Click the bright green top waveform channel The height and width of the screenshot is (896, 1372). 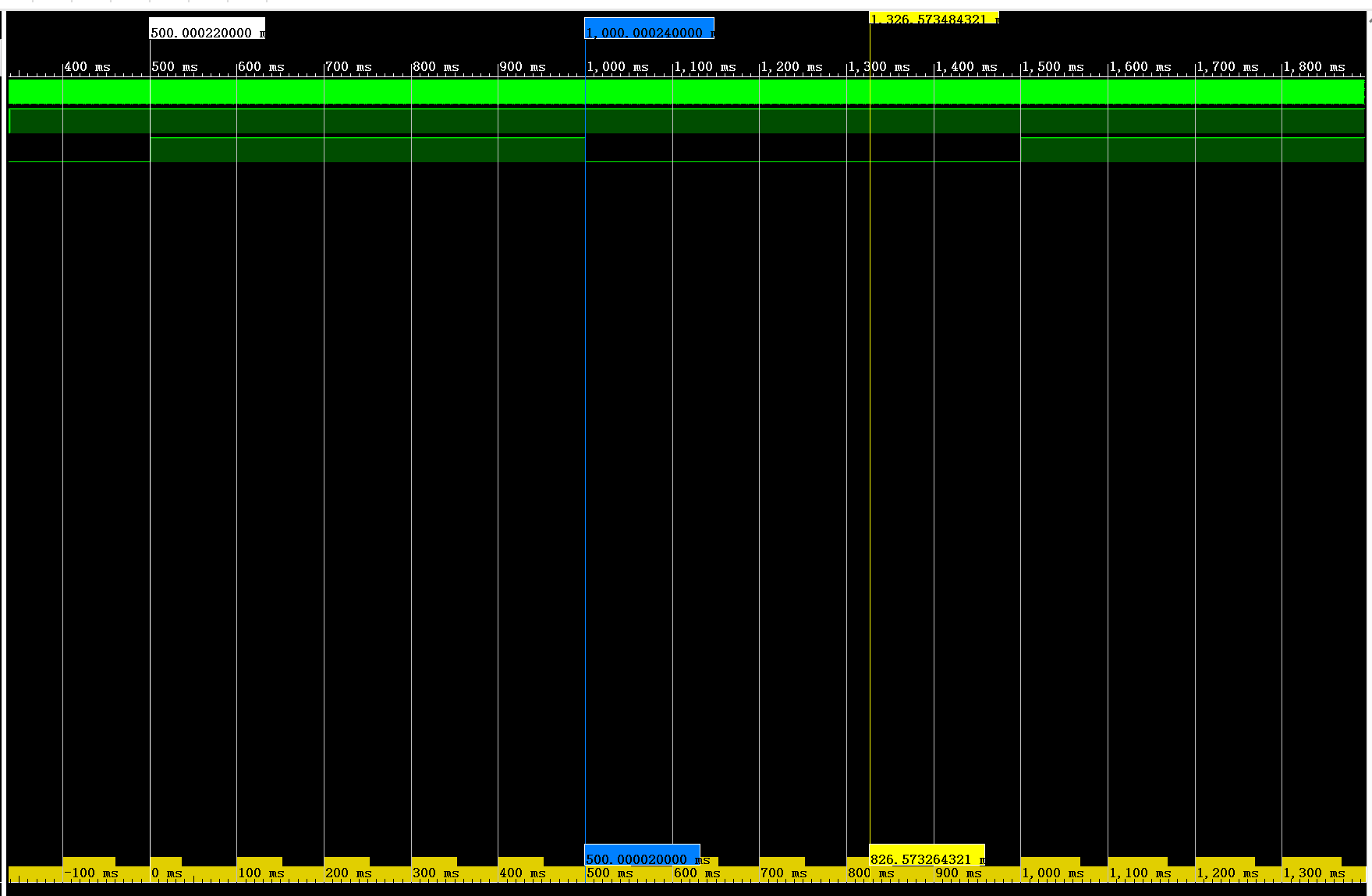pos(686,91)
